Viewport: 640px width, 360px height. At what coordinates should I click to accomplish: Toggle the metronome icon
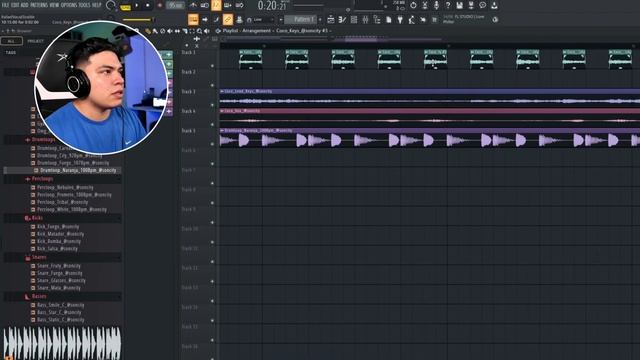pos(194,5)
